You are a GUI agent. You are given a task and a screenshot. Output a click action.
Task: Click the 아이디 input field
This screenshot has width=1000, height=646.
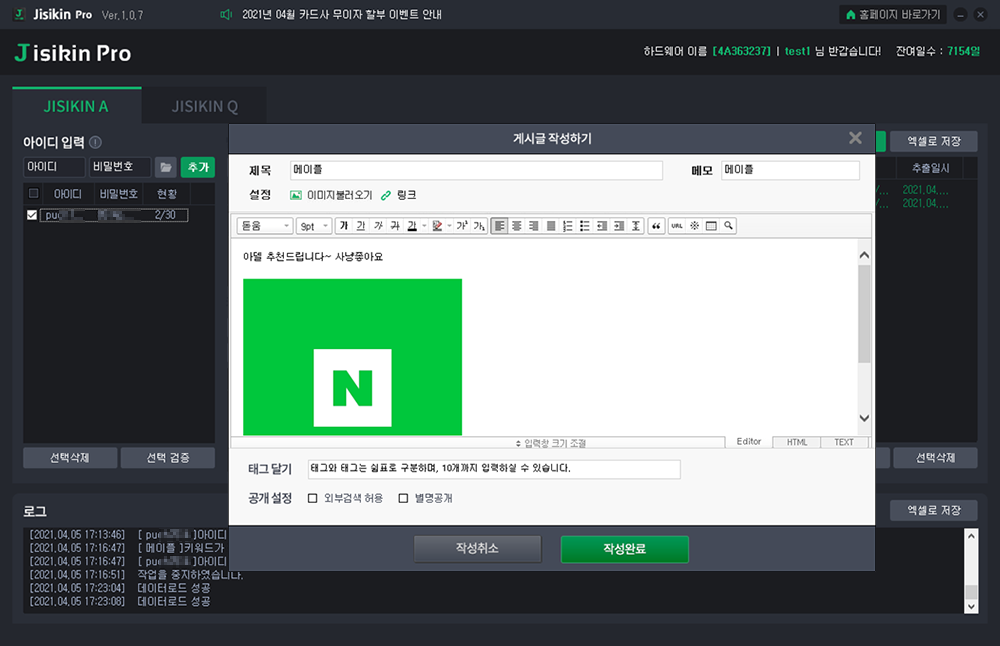click(55, 167)
